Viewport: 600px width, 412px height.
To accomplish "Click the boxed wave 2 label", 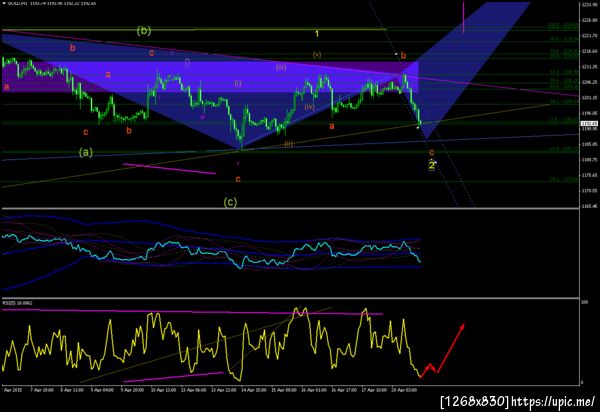I will tap(432, 165).
